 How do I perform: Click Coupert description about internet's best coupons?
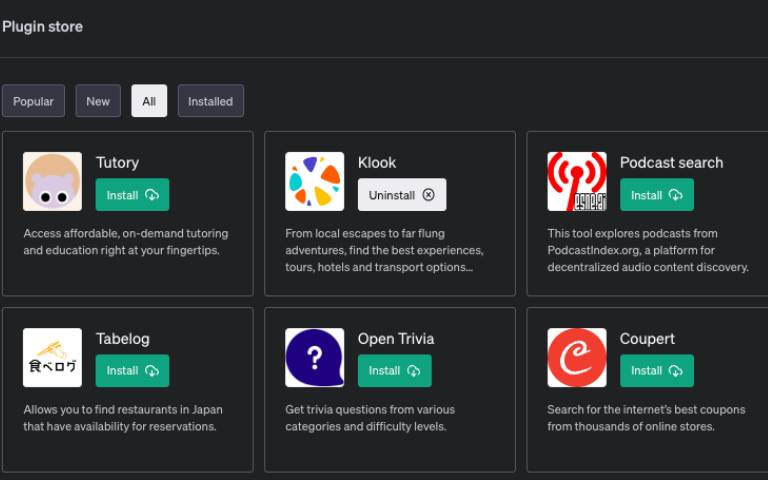(647, 418)
